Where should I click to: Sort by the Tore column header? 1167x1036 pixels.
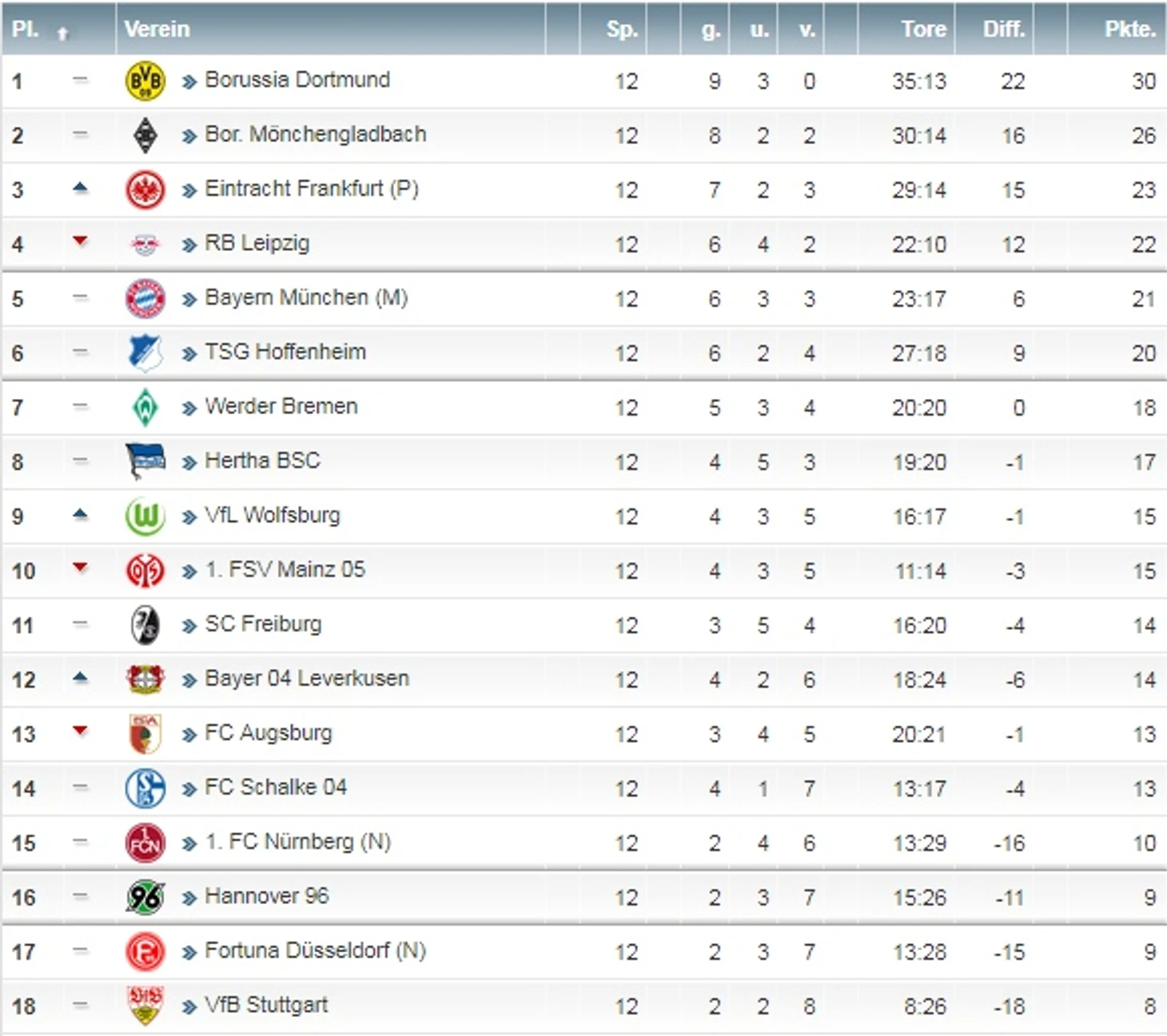point(923,29)
